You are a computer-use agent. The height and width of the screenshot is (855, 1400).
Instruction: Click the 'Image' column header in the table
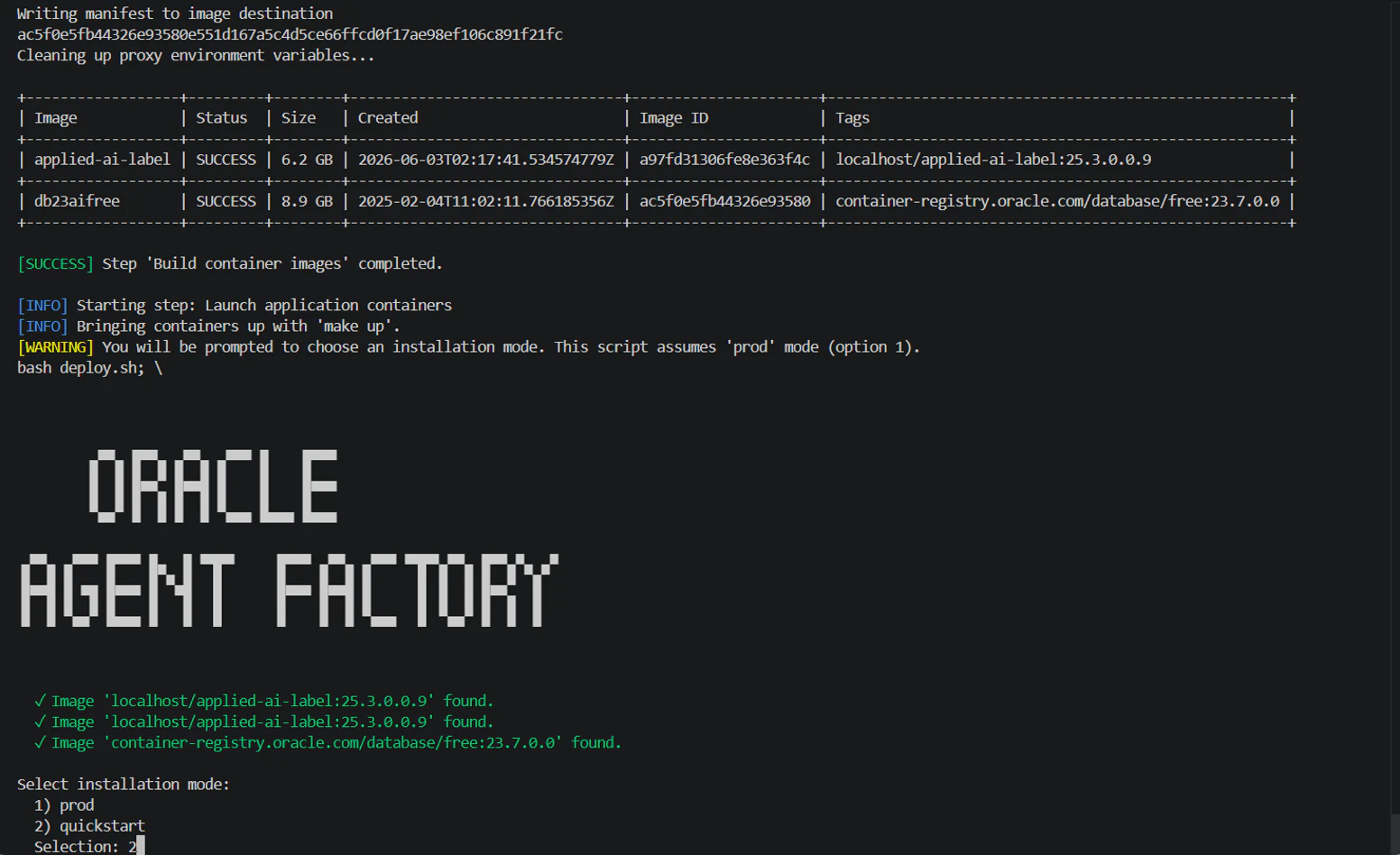pos(56,117)
